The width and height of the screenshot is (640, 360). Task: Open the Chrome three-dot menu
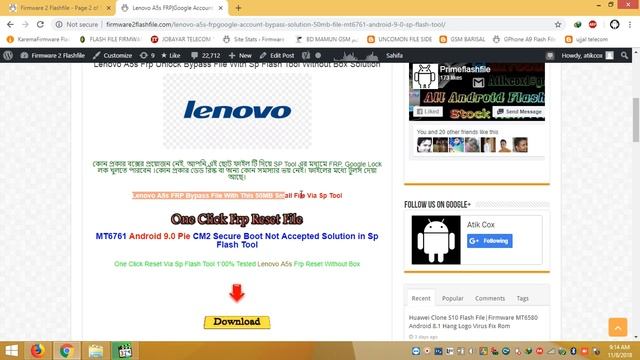[x=630, y=24]
